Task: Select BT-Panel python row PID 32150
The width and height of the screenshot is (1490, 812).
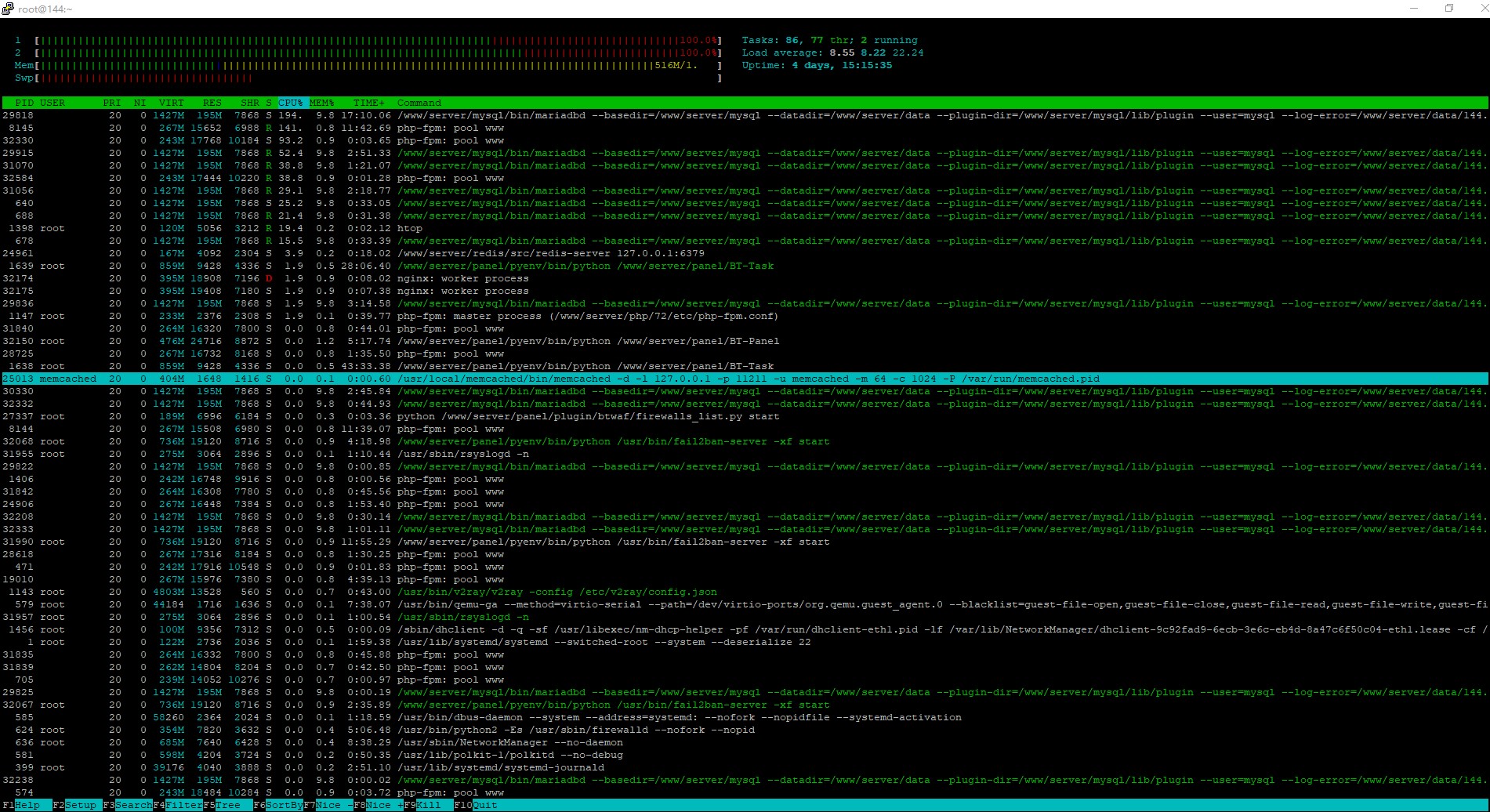Action: (745, 341)
